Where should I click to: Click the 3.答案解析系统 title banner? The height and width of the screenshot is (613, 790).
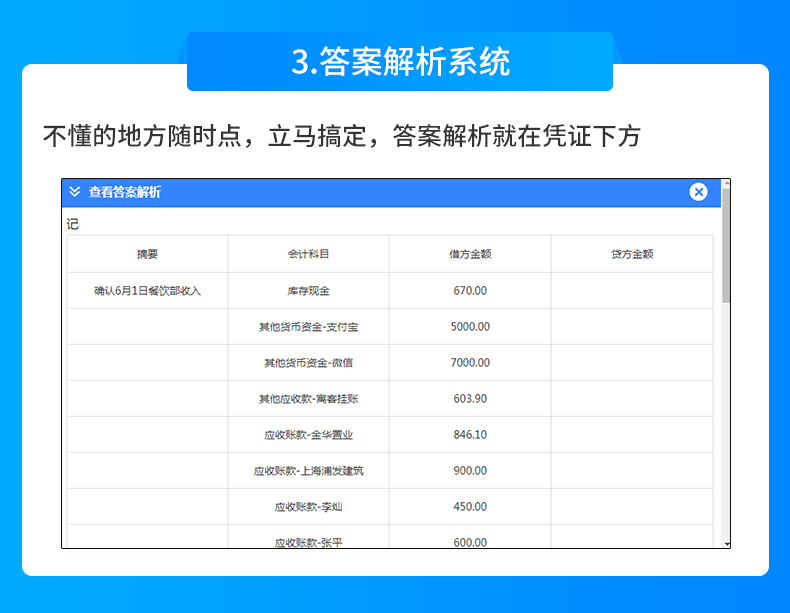tap(400, 62)
